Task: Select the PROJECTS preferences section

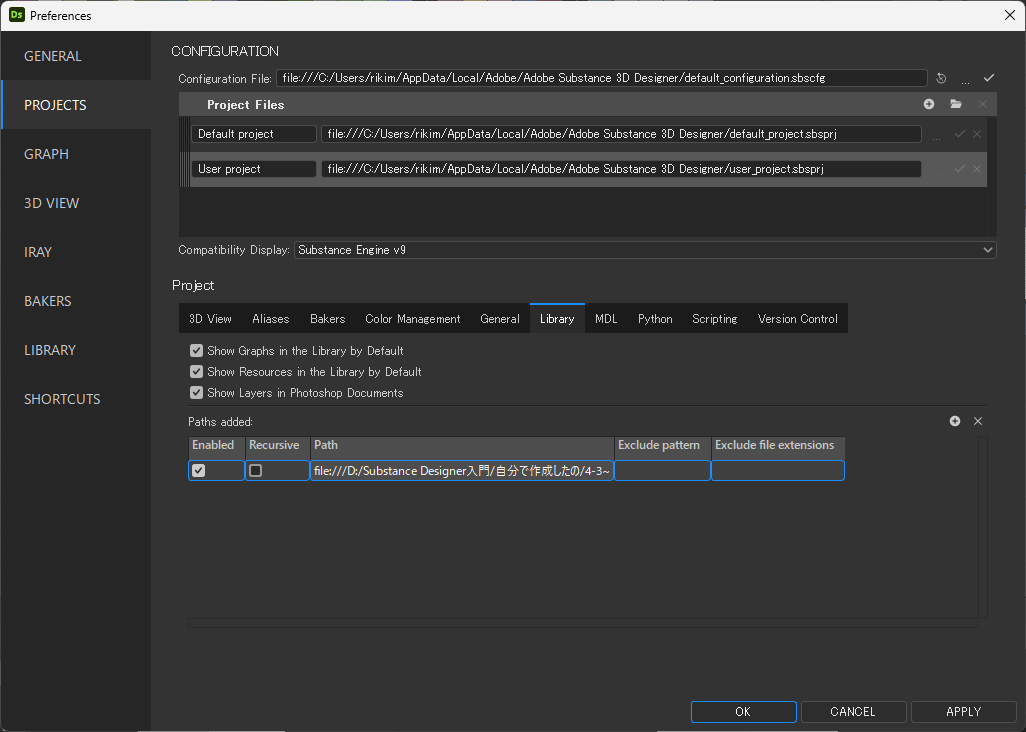Action: click(x=76, y=105)
